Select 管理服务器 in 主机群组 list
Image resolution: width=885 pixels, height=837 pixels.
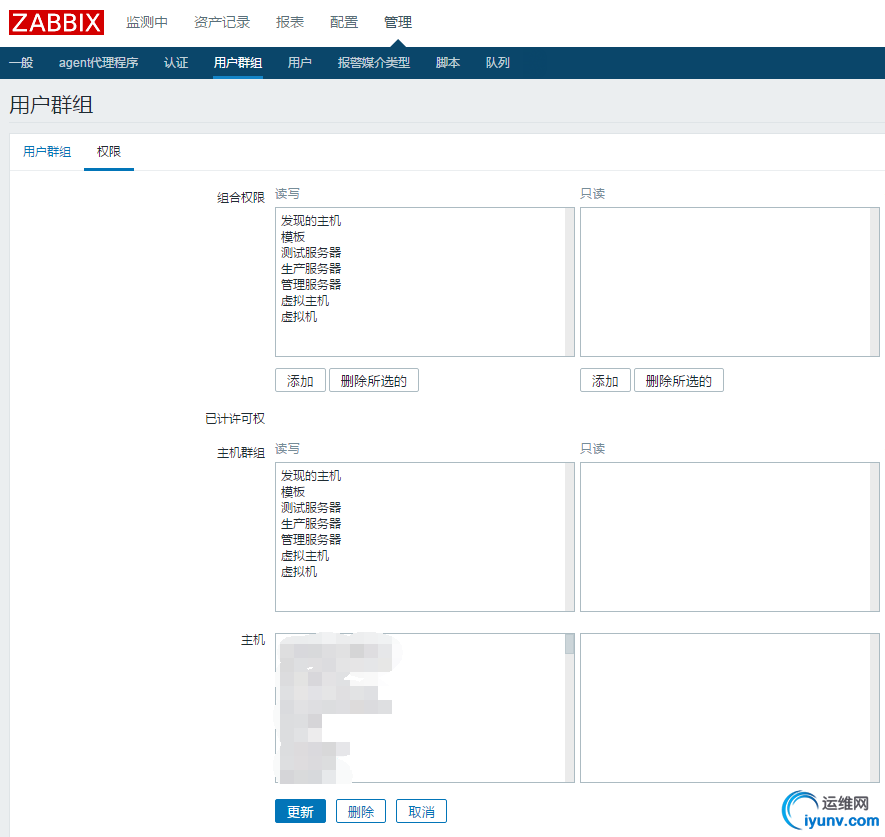pos(311,540)
